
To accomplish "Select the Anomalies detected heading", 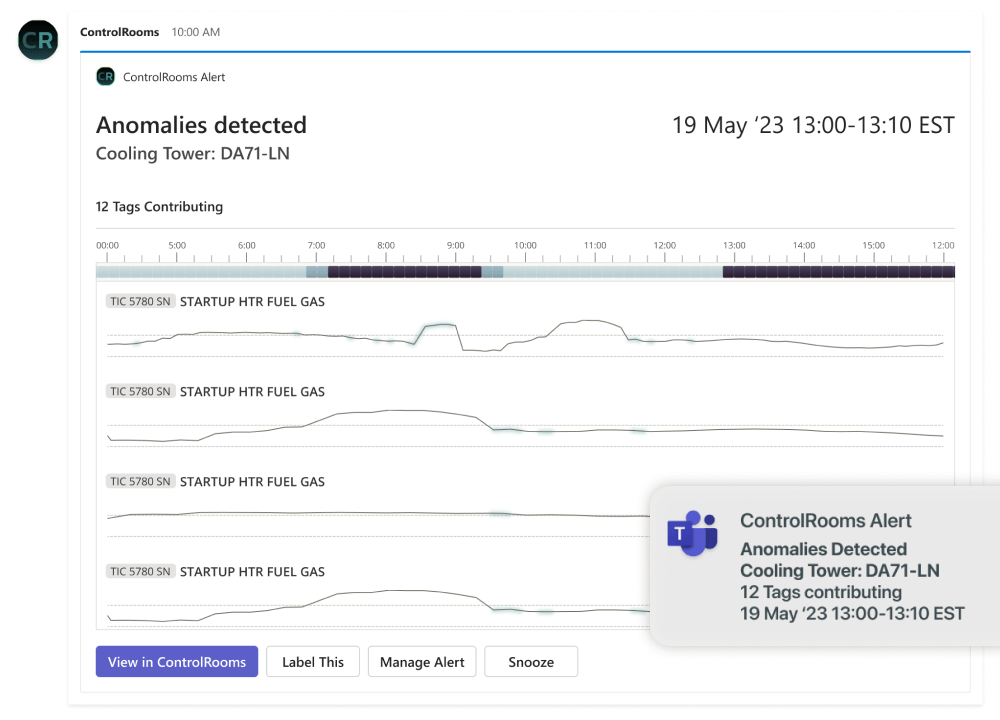I will tap(202, 125).
